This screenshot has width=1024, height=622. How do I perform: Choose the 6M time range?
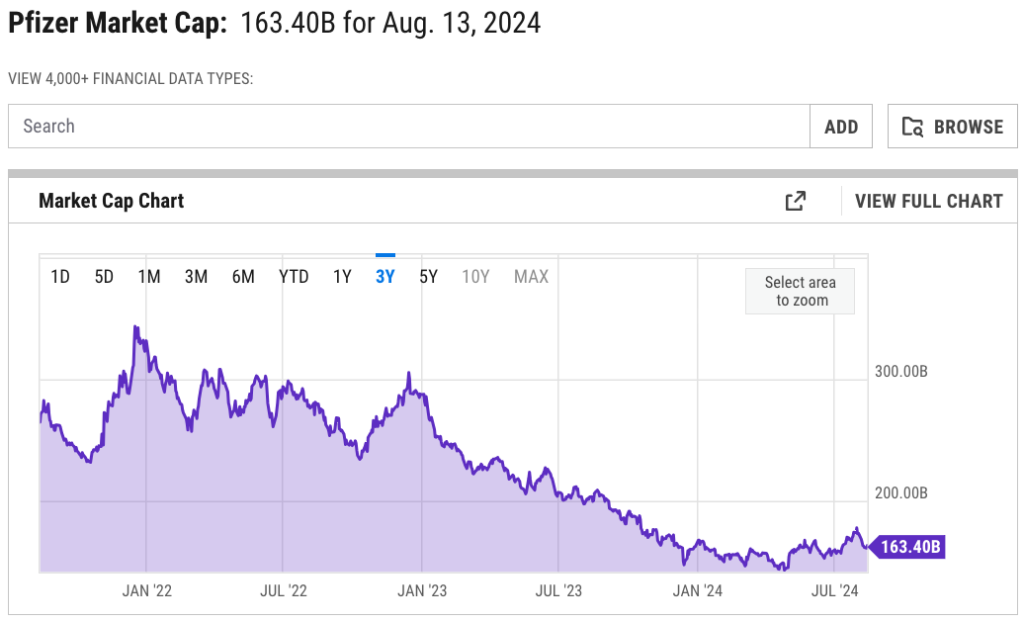[243, 277]
